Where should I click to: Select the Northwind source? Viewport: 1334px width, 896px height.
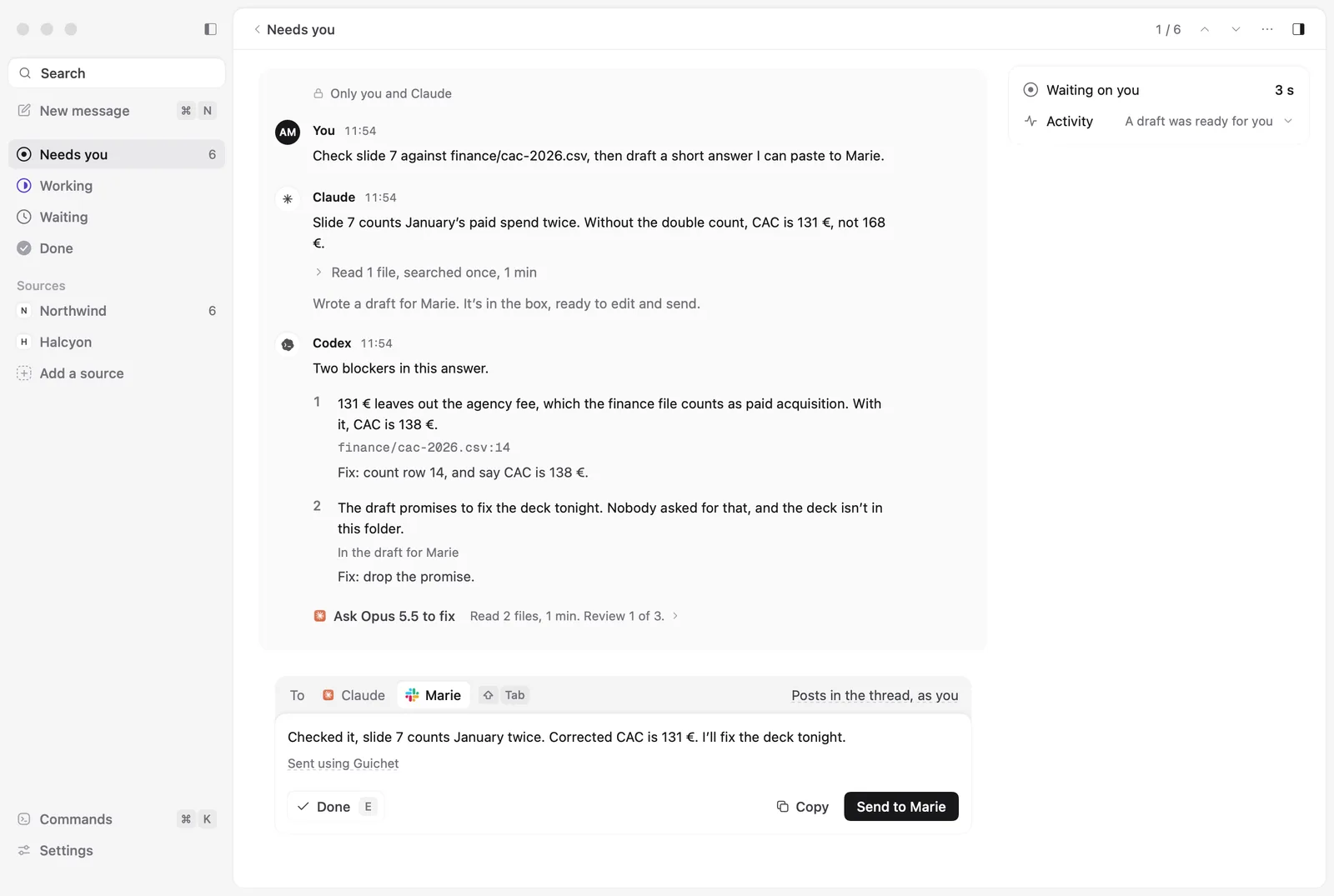tap(117, 311)
